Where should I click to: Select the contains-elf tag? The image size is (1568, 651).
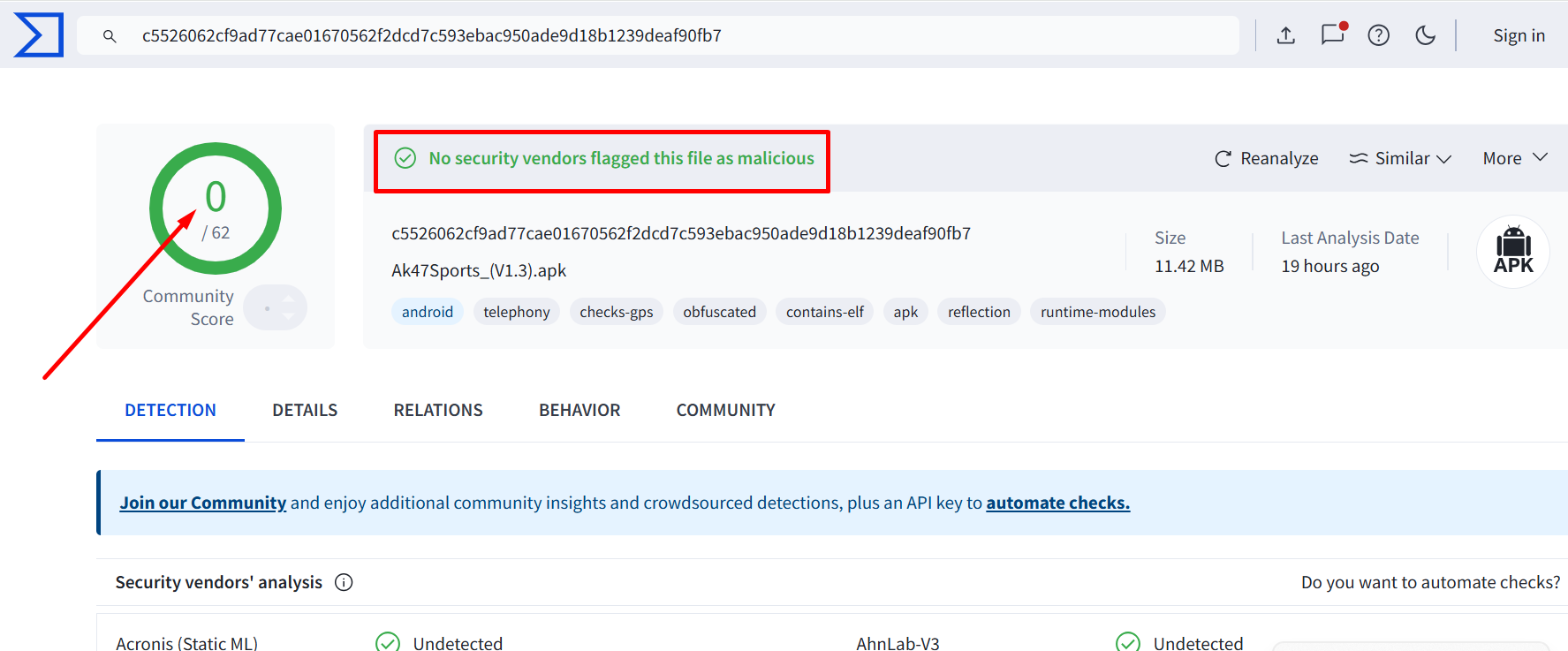pyautogui.click(x=825, y=312)
